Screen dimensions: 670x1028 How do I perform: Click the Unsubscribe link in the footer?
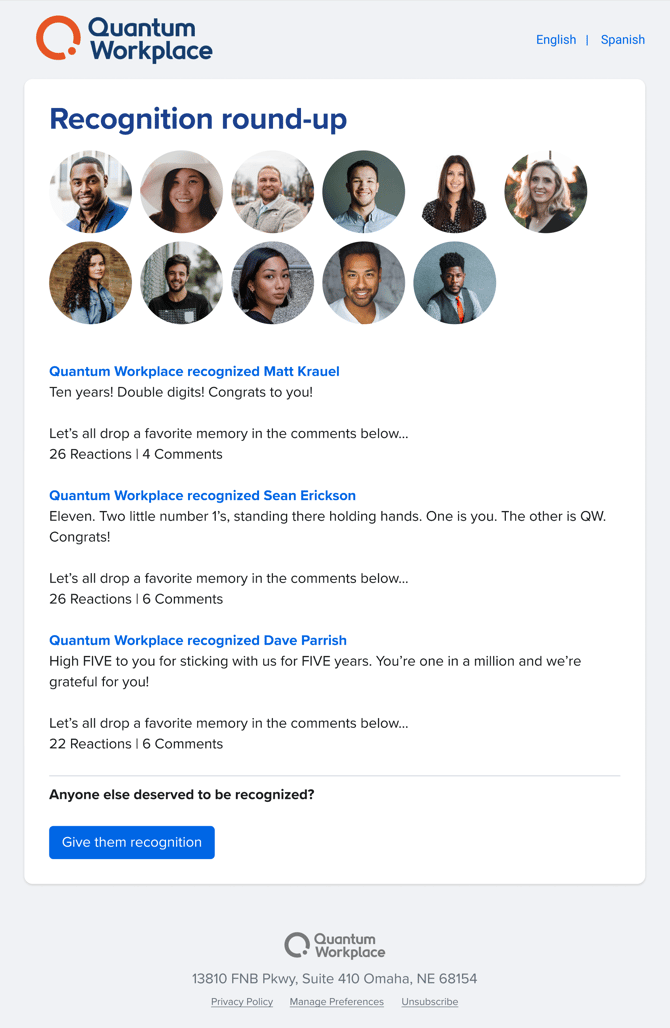430,1002
